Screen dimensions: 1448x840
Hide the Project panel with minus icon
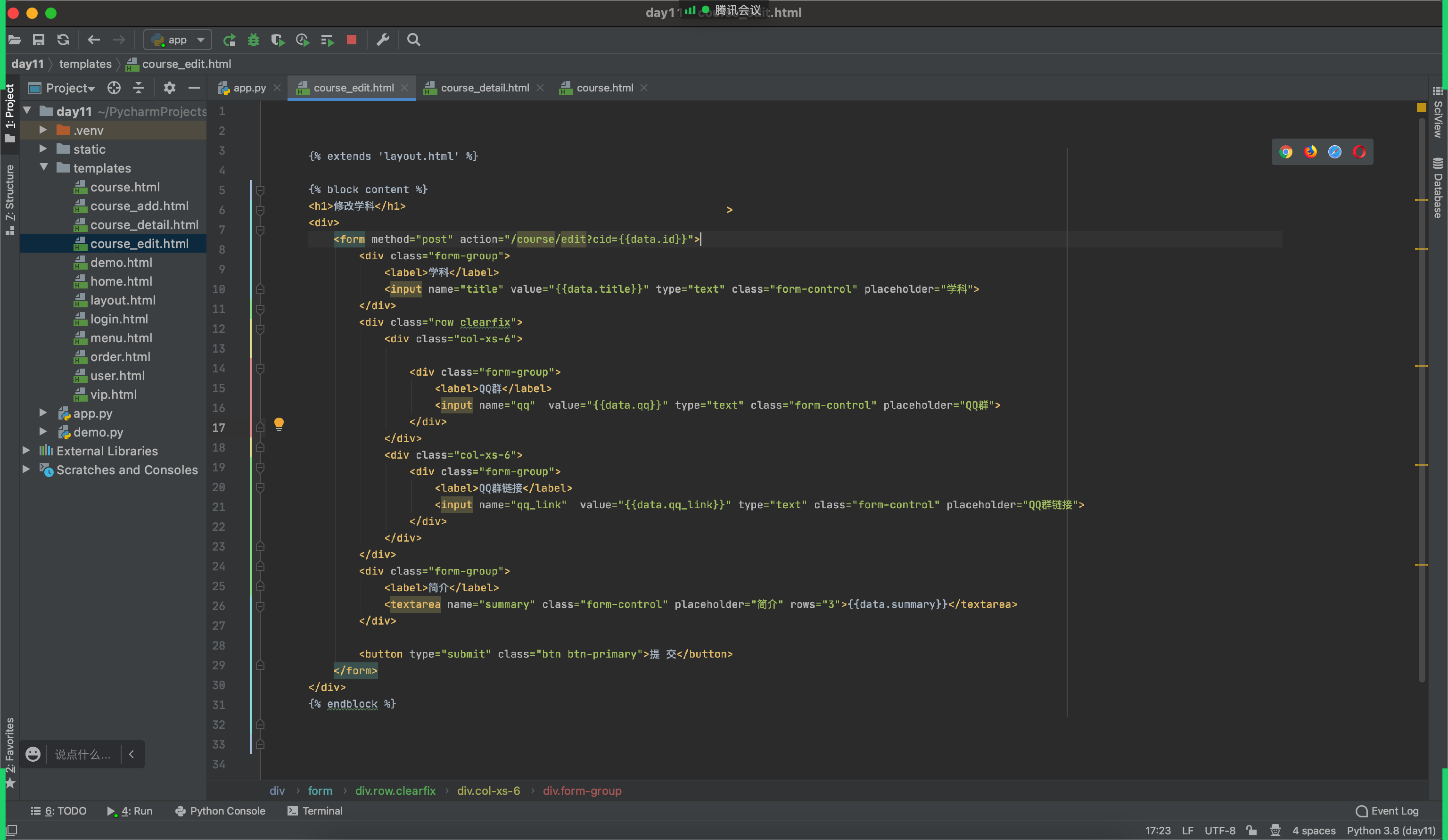pyautogui.click(x=194, y=88)
